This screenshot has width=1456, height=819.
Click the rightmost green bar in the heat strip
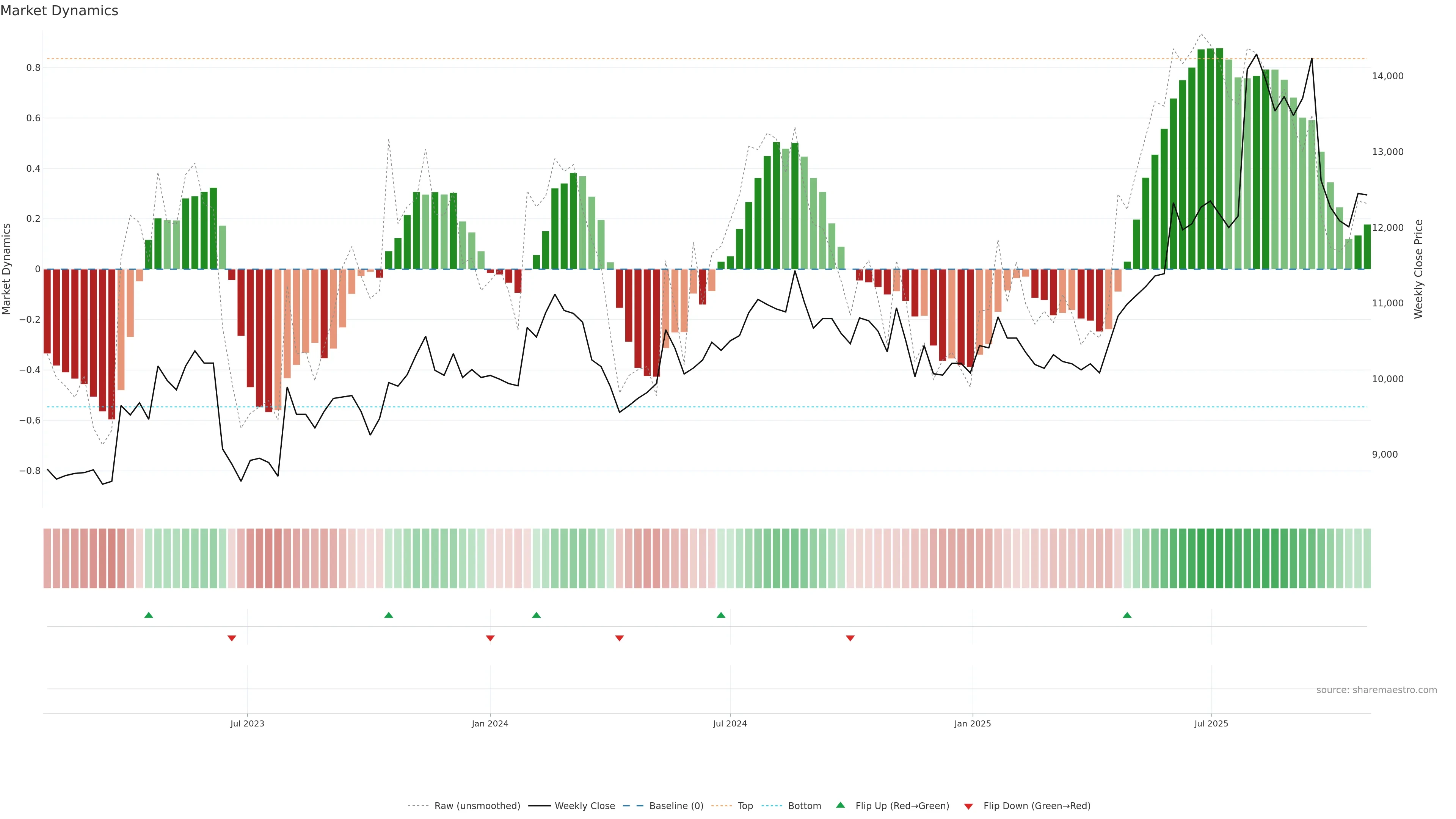[1367, 559]
